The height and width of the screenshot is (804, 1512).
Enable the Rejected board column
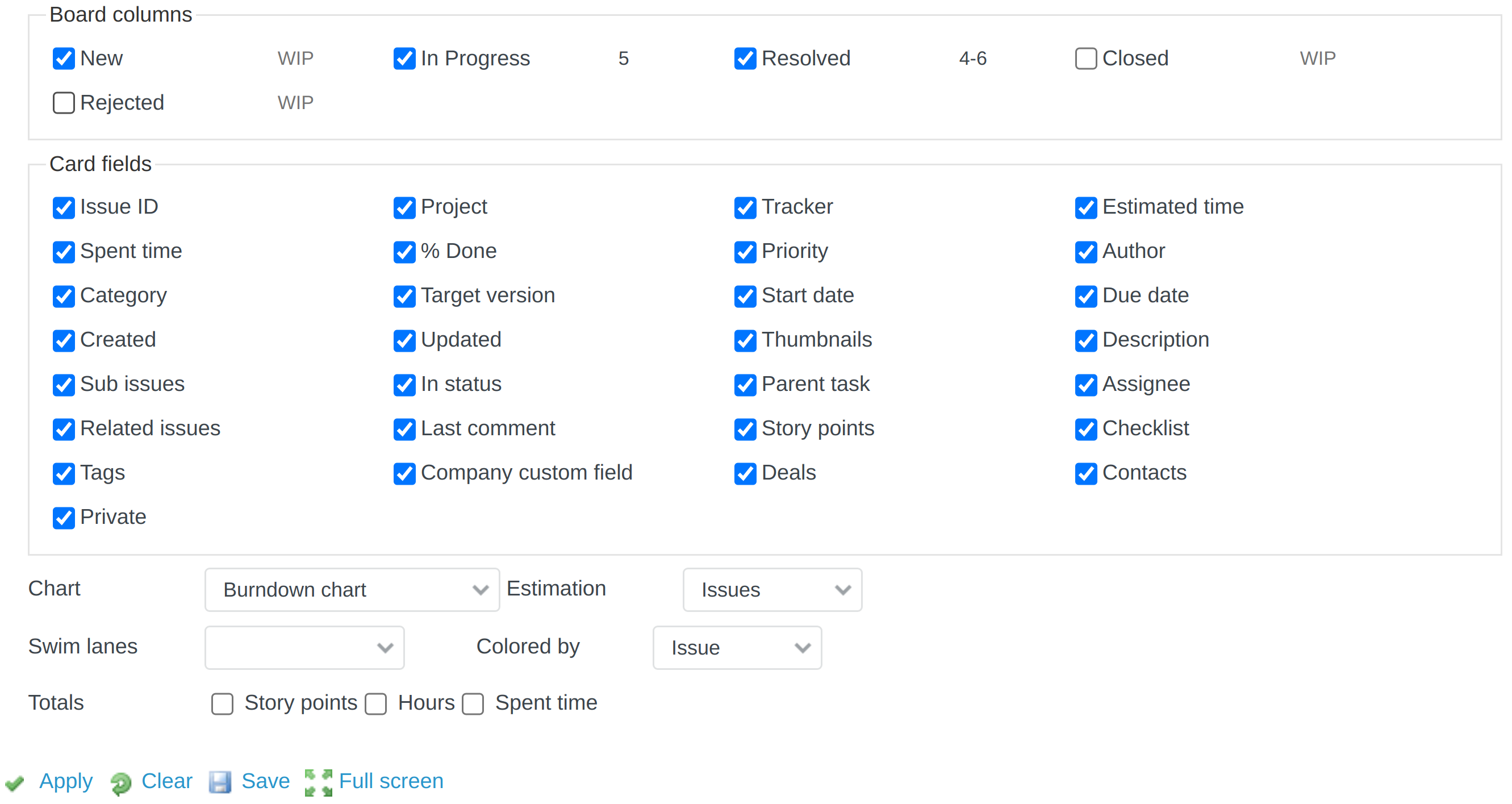(64, 102)
